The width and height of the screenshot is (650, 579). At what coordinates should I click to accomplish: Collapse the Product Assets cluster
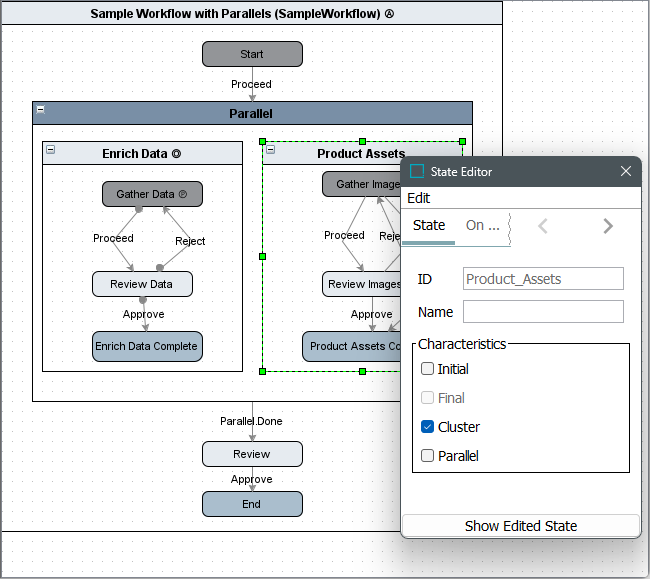coord(270,150)
